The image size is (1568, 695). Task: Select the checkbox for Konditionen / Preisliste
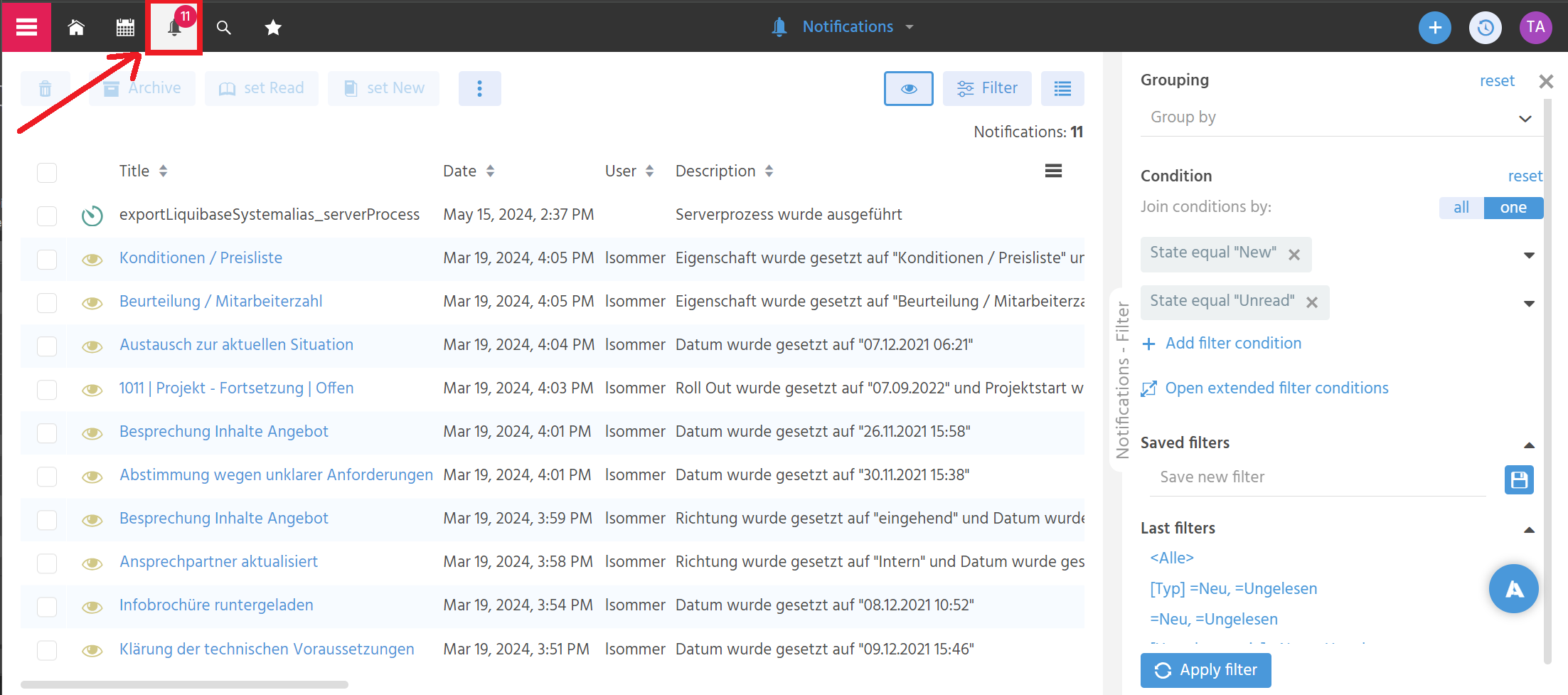click(x=46, y=259)
